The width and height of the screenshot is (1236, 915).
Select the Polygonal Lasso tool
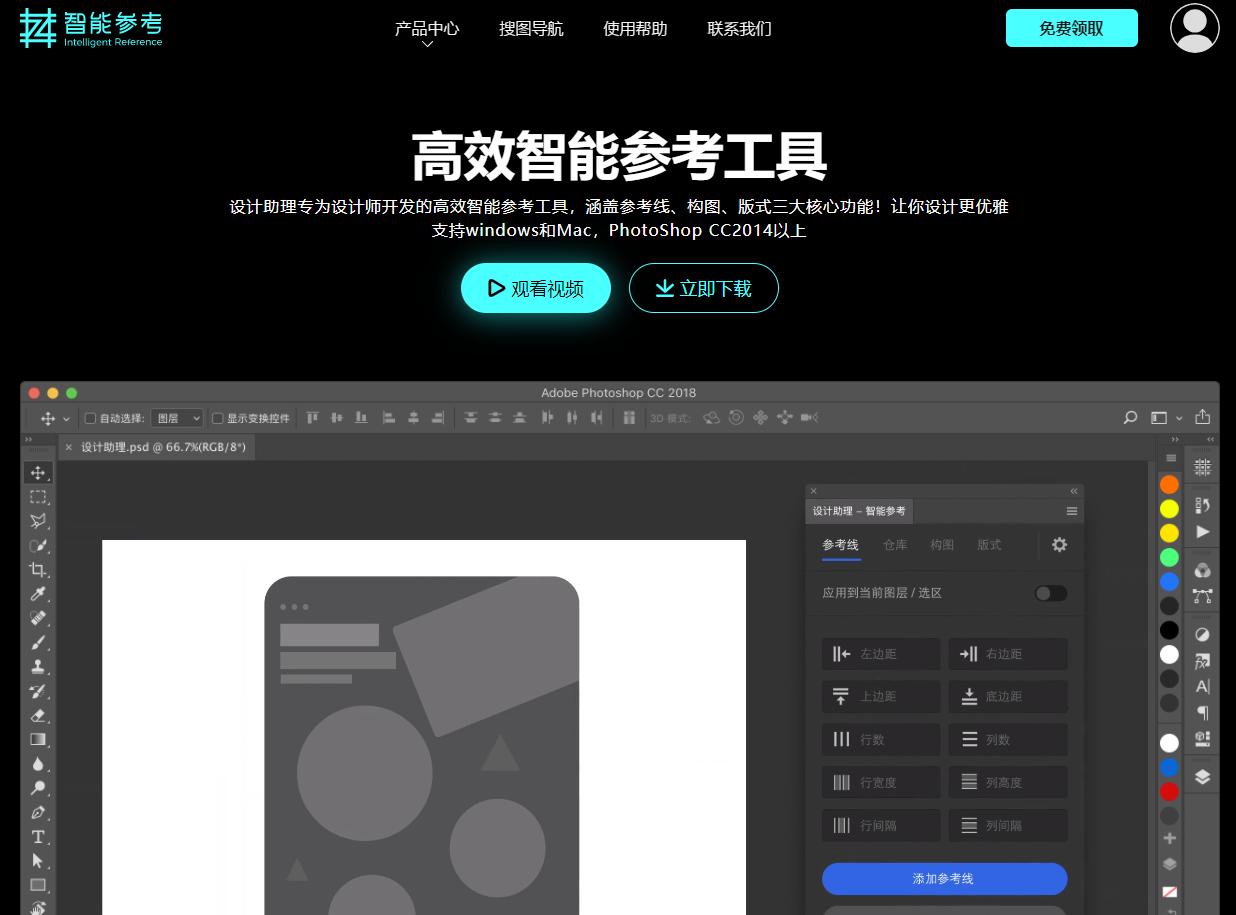38,521
